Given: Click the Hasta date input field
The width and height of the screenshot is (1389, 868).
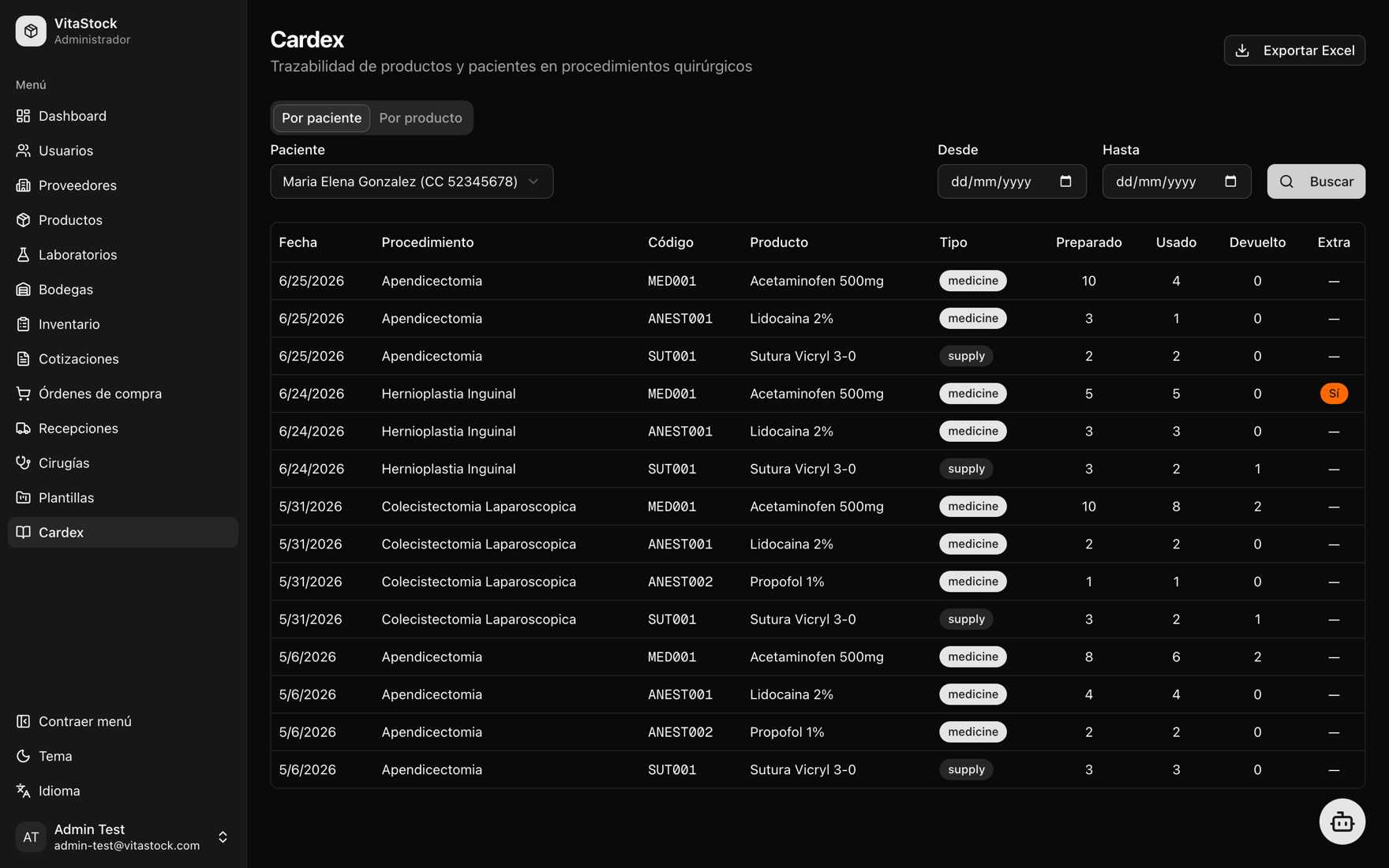Looking at the screenshot, I should pyautogui.click(x=1177, y=181).
